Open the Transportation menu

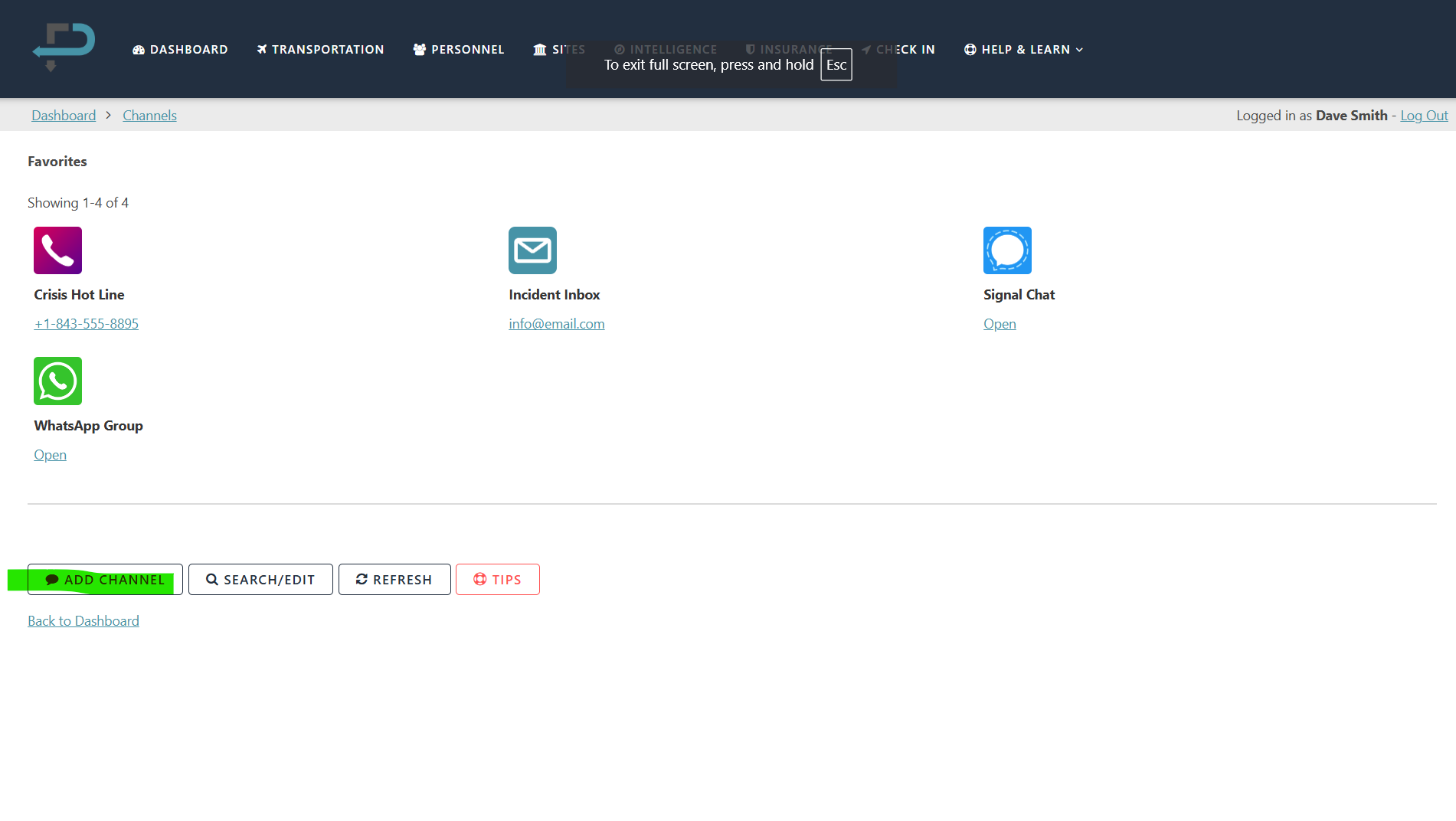click(320, 50)
